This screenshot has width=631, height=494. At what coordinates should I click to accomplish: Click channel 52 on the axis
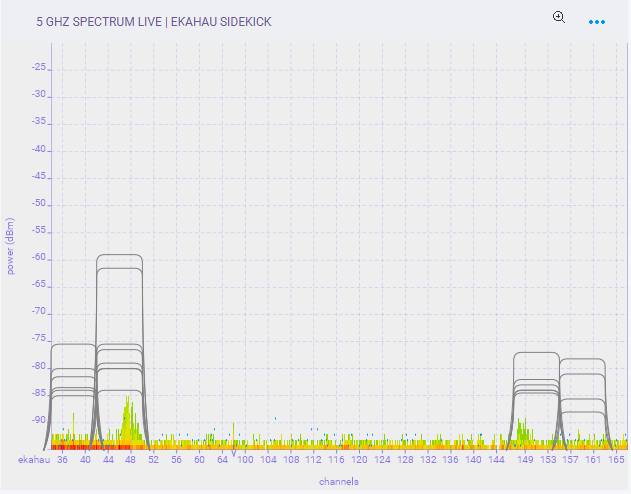coord(154,459)
